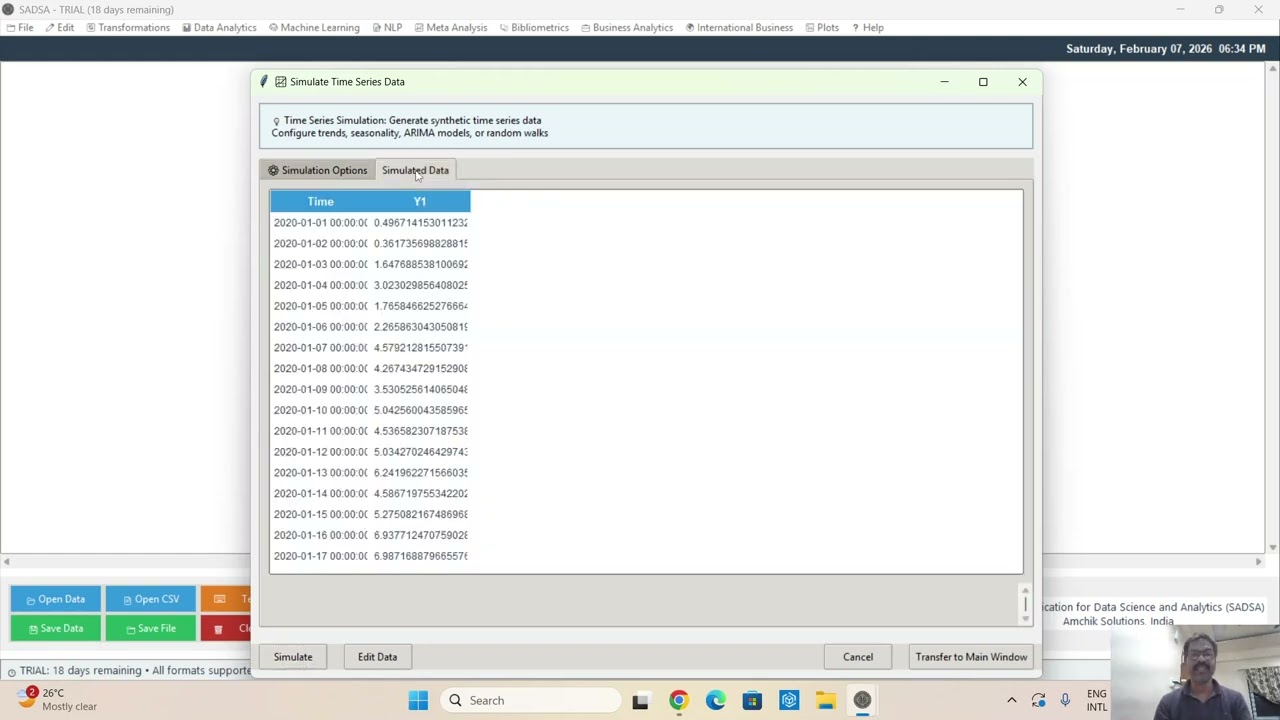Open Google Chrome from the taskbar

point(678,700)
